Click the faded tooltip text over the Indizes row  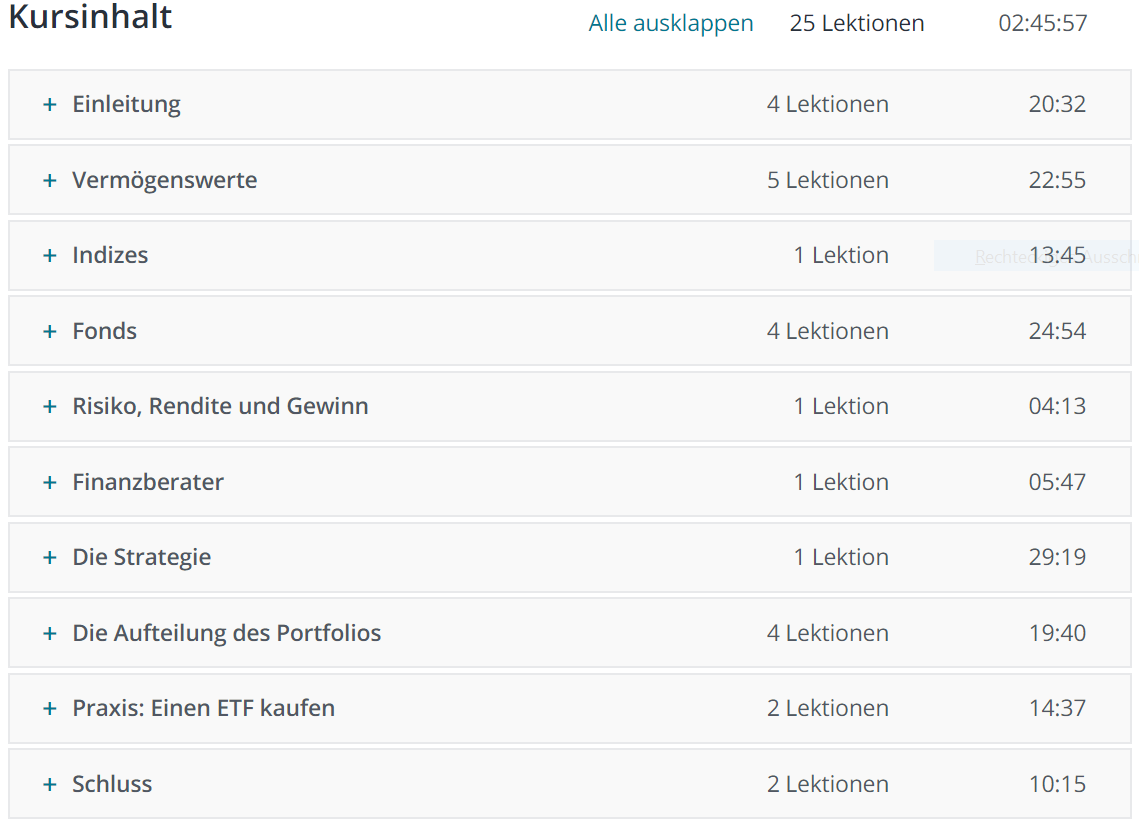tap(1055, 256)
